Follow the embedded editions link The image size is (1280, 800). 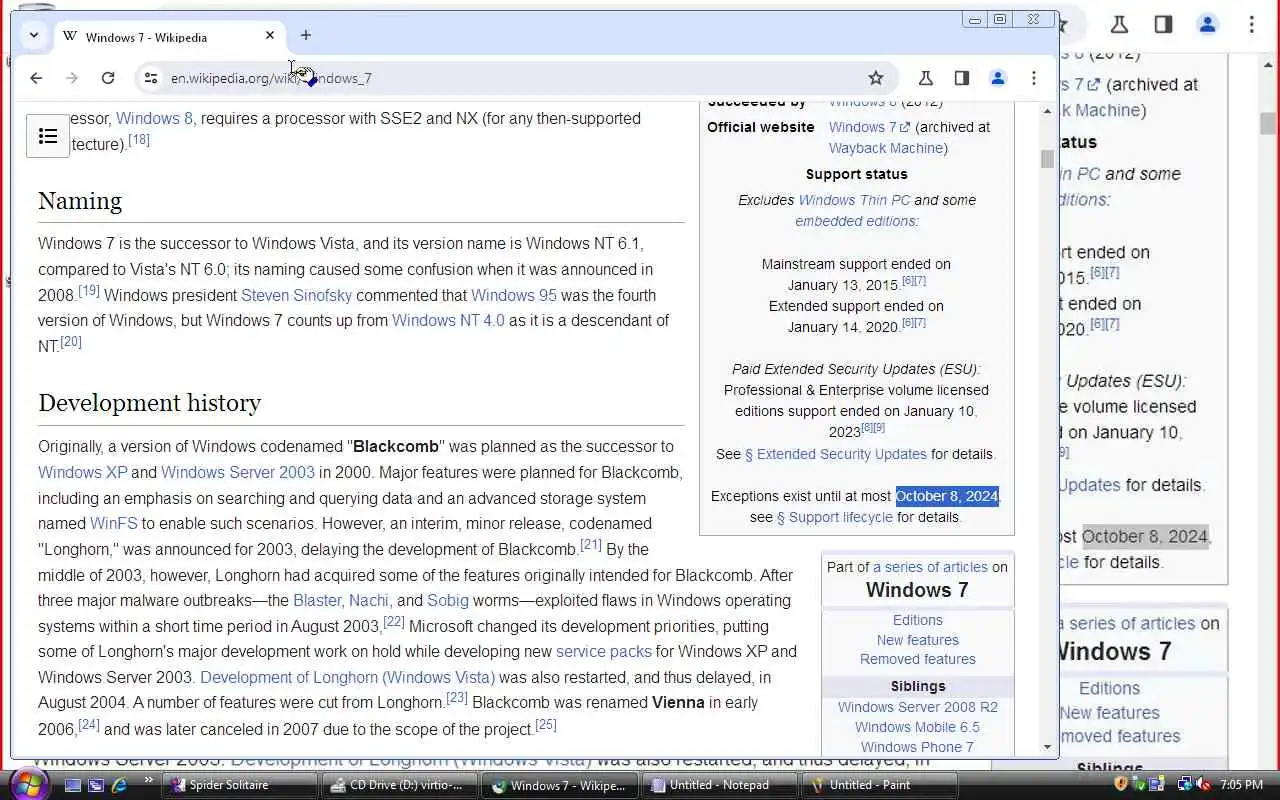(856, 221)
